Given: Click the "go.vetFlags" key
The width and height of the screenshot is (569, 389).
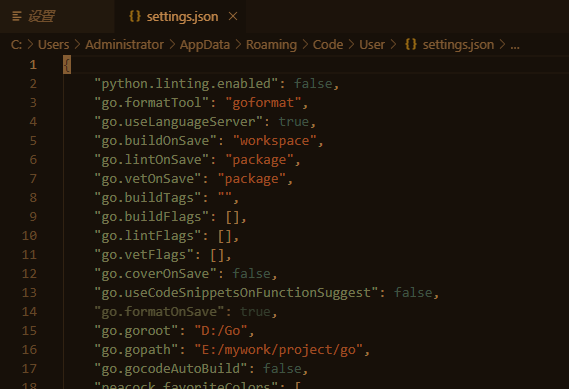Looking at the screenshot, I should [x=144, y=255].
